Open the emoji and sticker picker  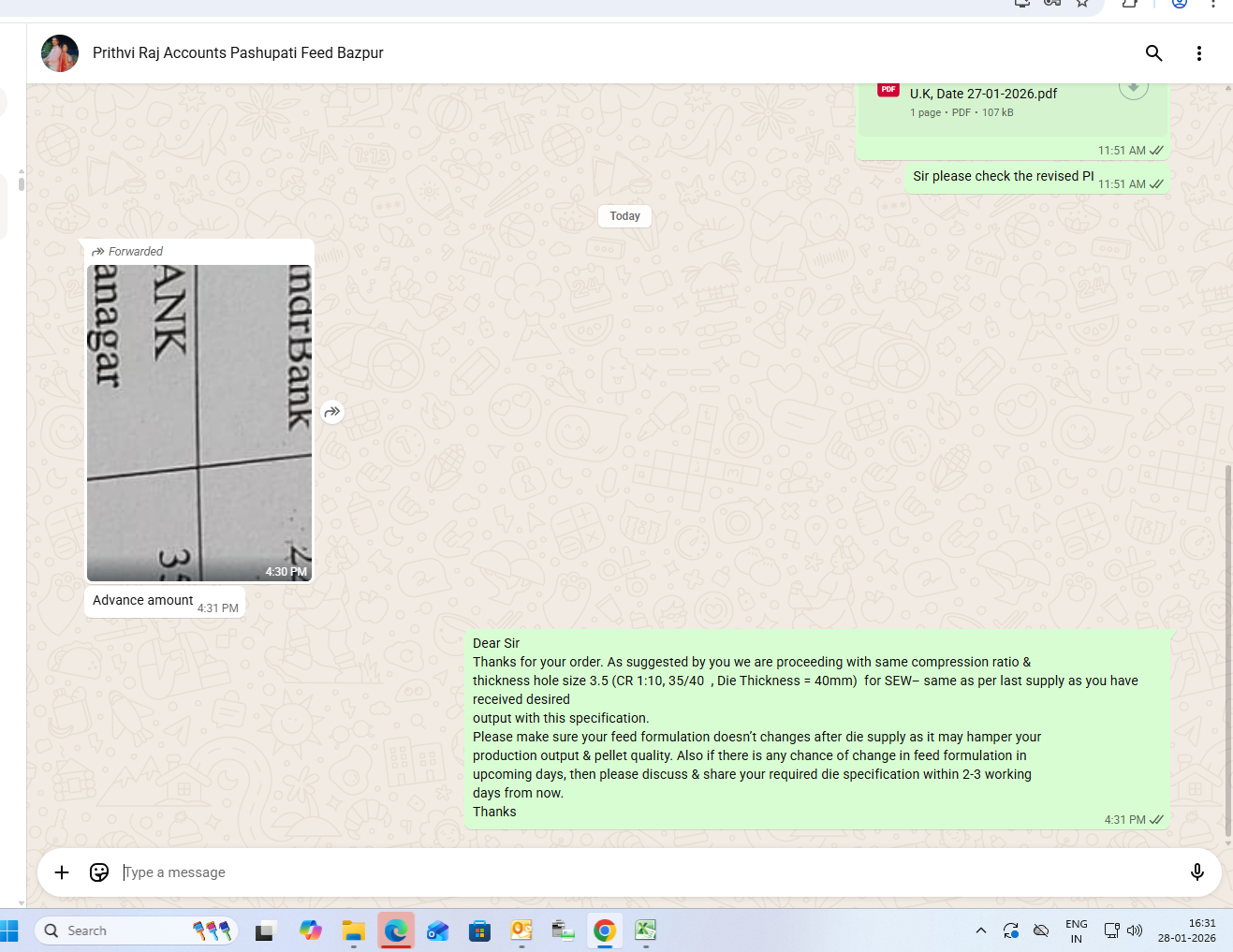click(99, 872)
